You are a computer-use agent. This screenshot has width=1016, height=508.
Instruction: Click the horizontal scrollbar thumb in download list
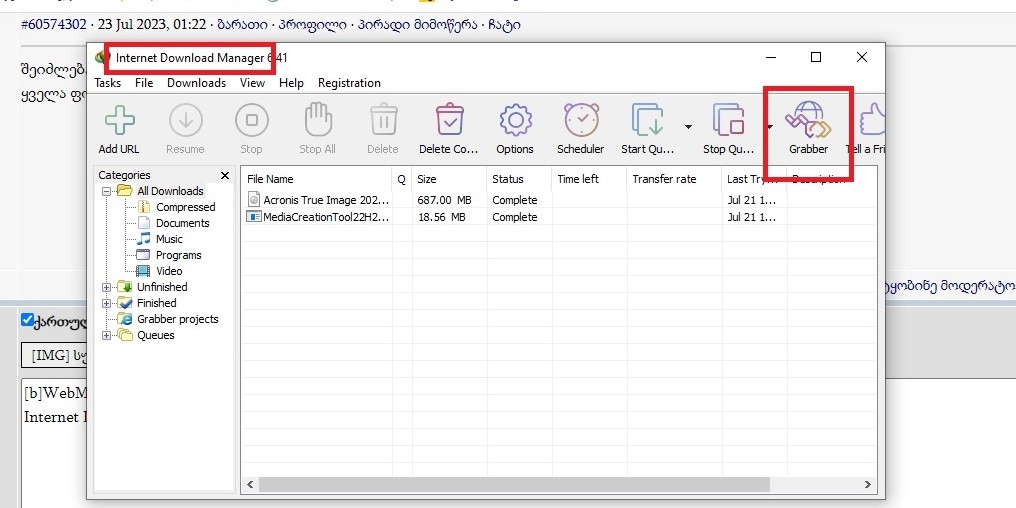coord(514,485)
